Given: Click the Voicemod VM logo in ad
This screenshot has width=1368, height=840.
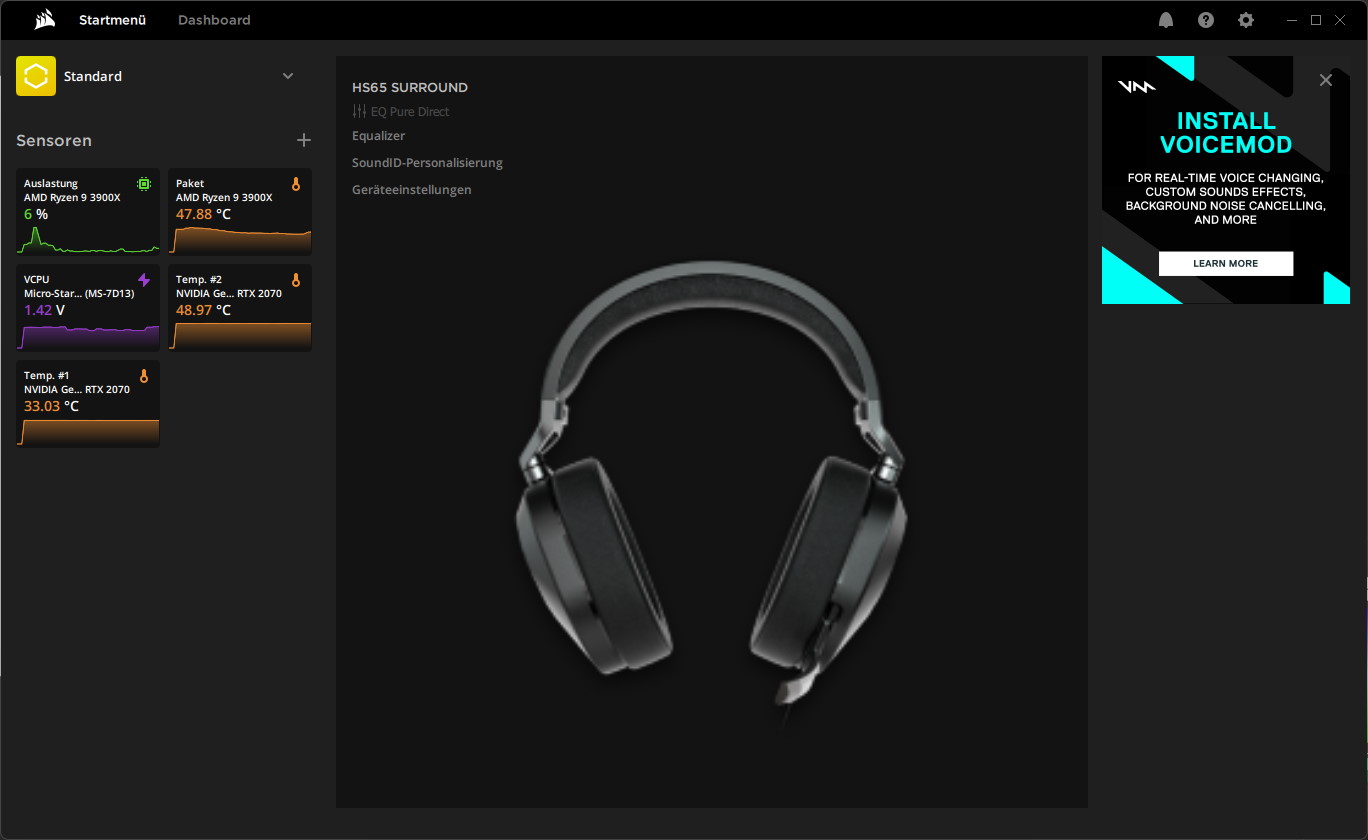Looking at the screenshot, I should (1137, 87).
